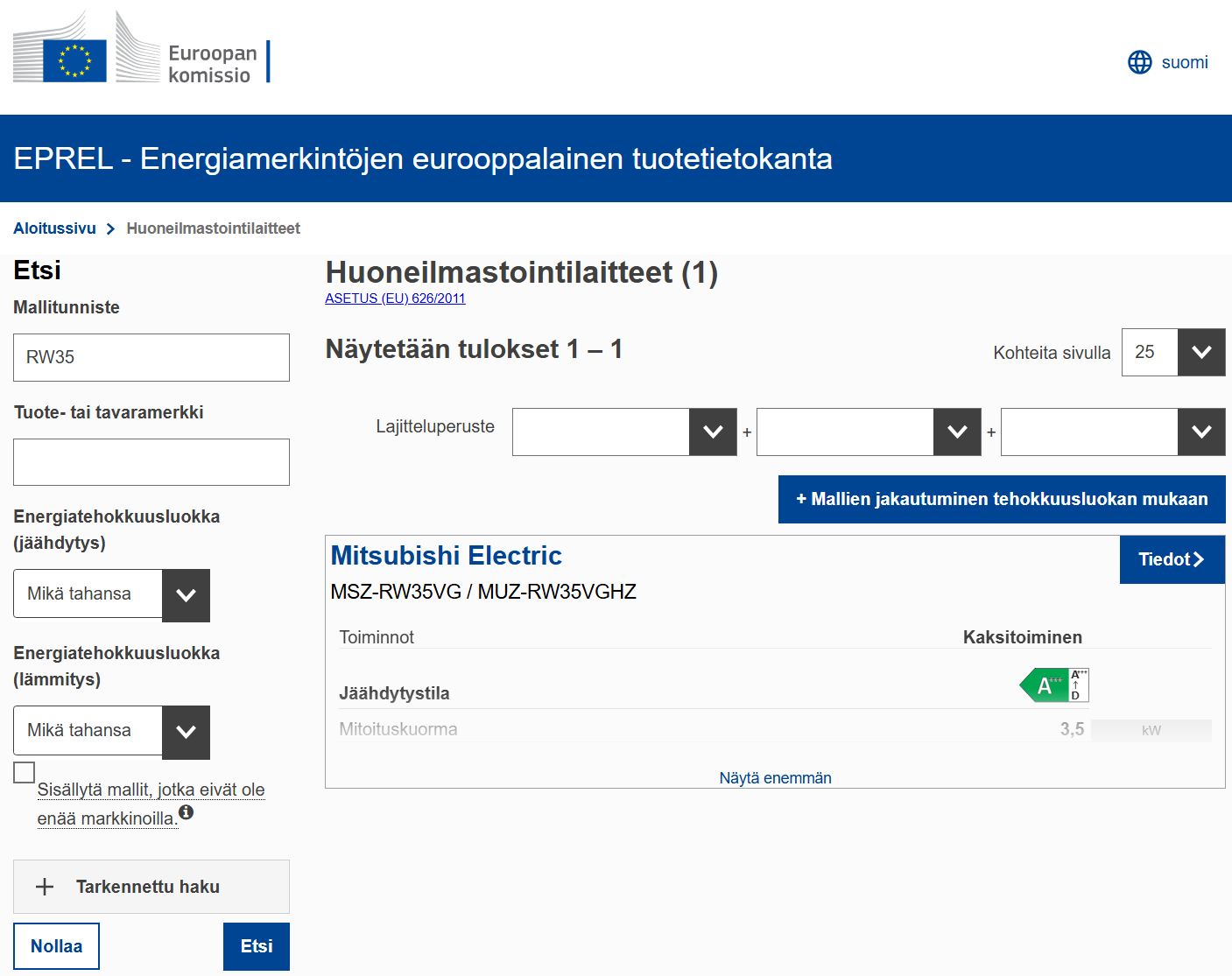Click the Mitoituskuorma value 3,5
1232x976 pixels.
1072,729
